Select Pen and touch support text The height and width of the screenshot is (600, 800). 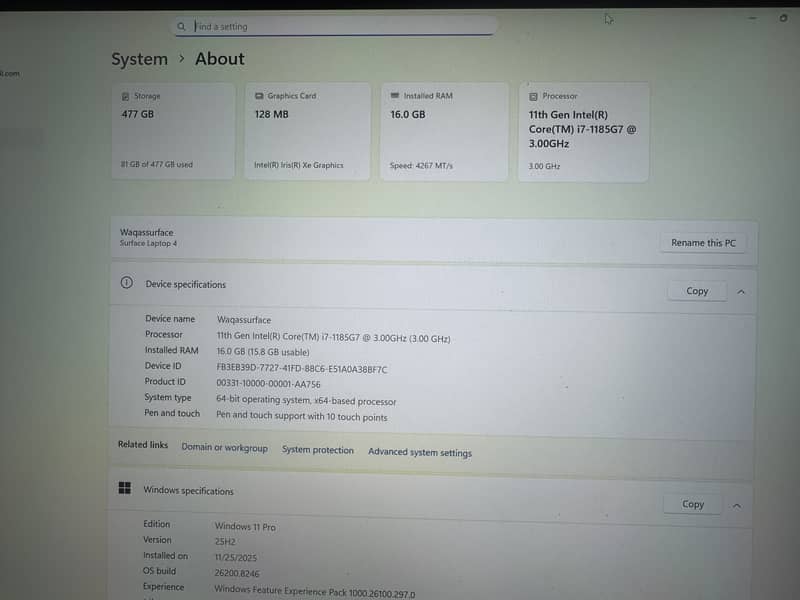pyautogui.click(x=302, y=416)
